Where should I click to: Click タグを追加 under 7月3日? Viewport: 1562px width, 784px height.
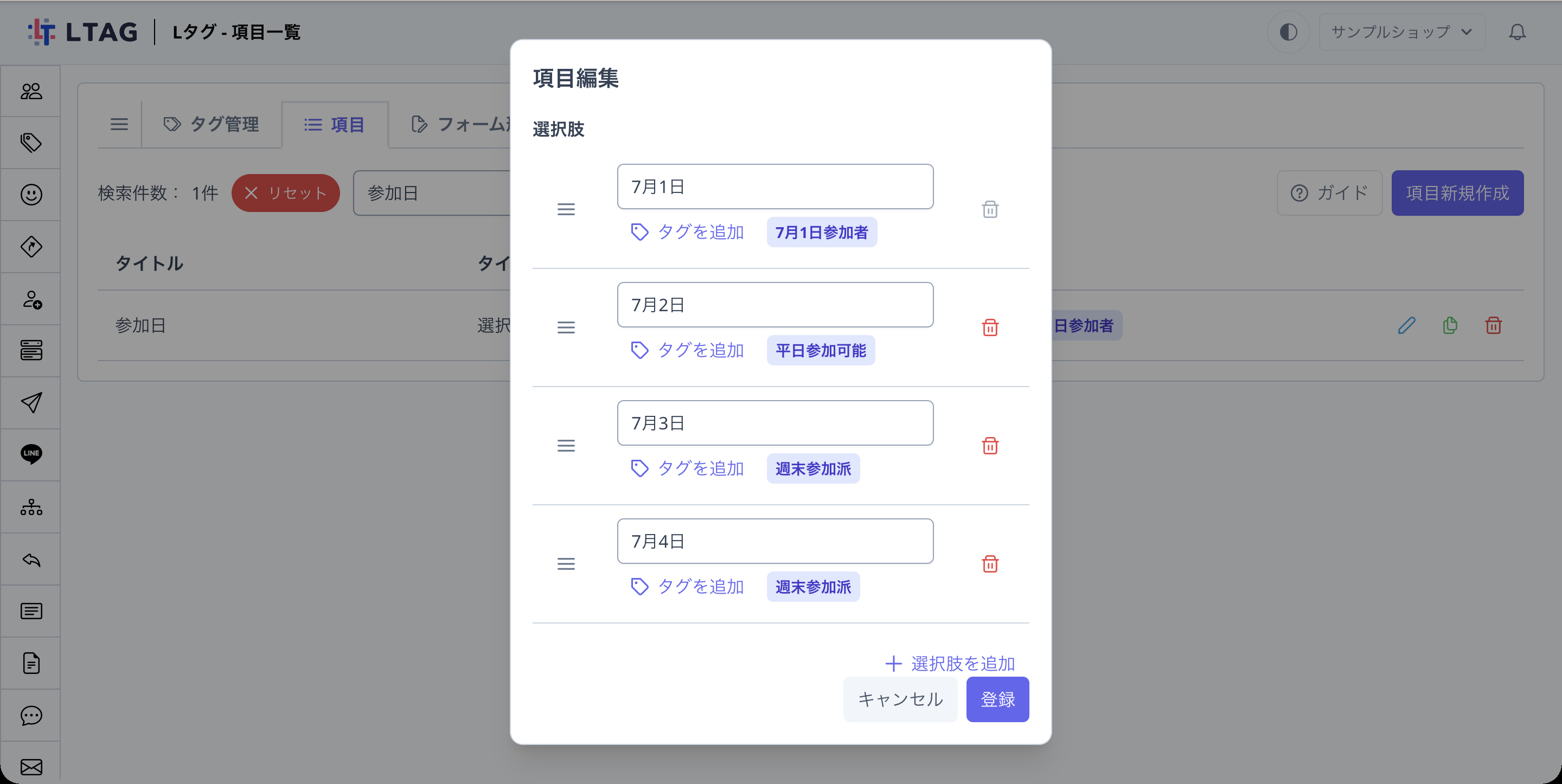(x=688, y=468)
